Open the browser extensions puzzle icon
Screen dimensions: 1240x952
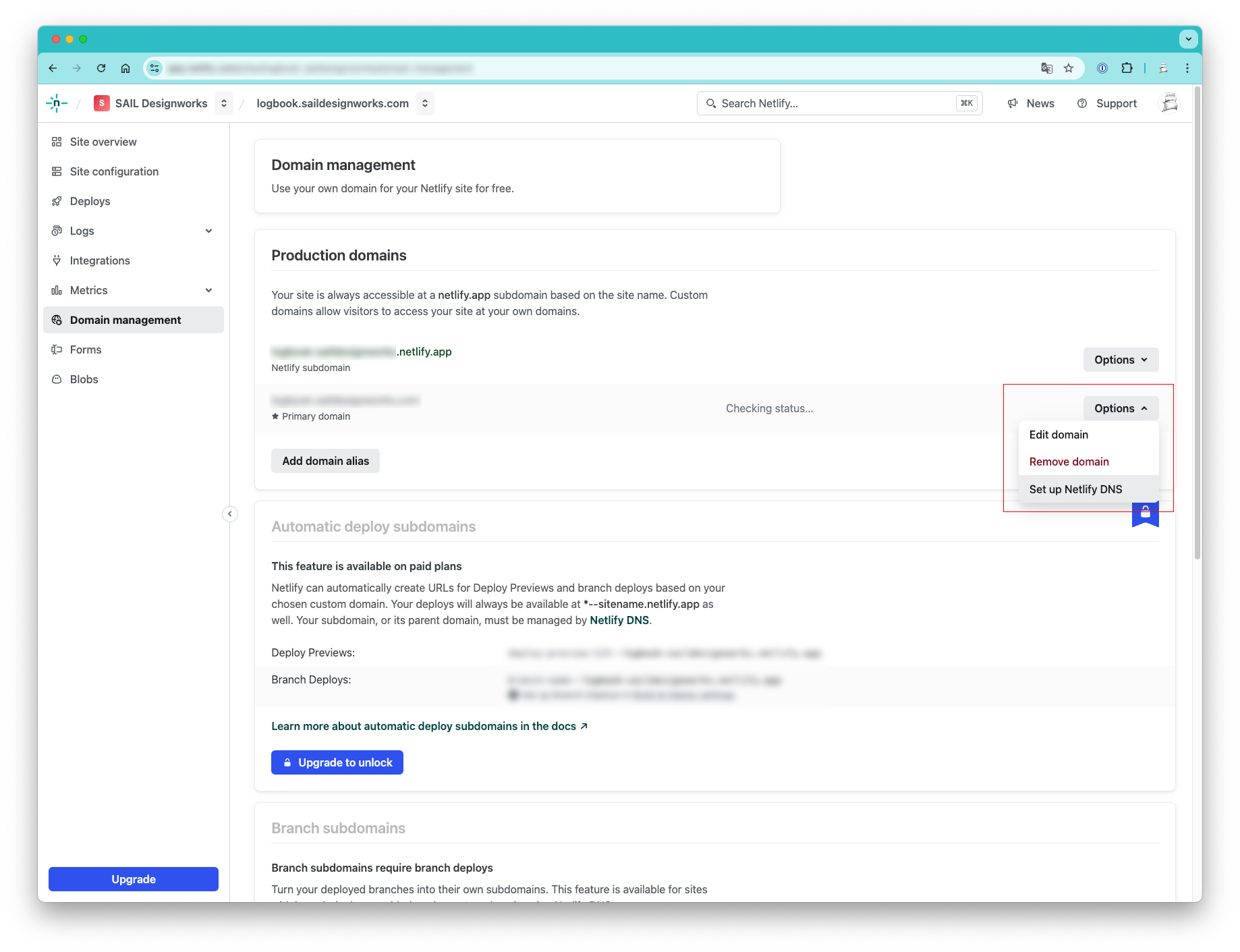click(1127, 68)
